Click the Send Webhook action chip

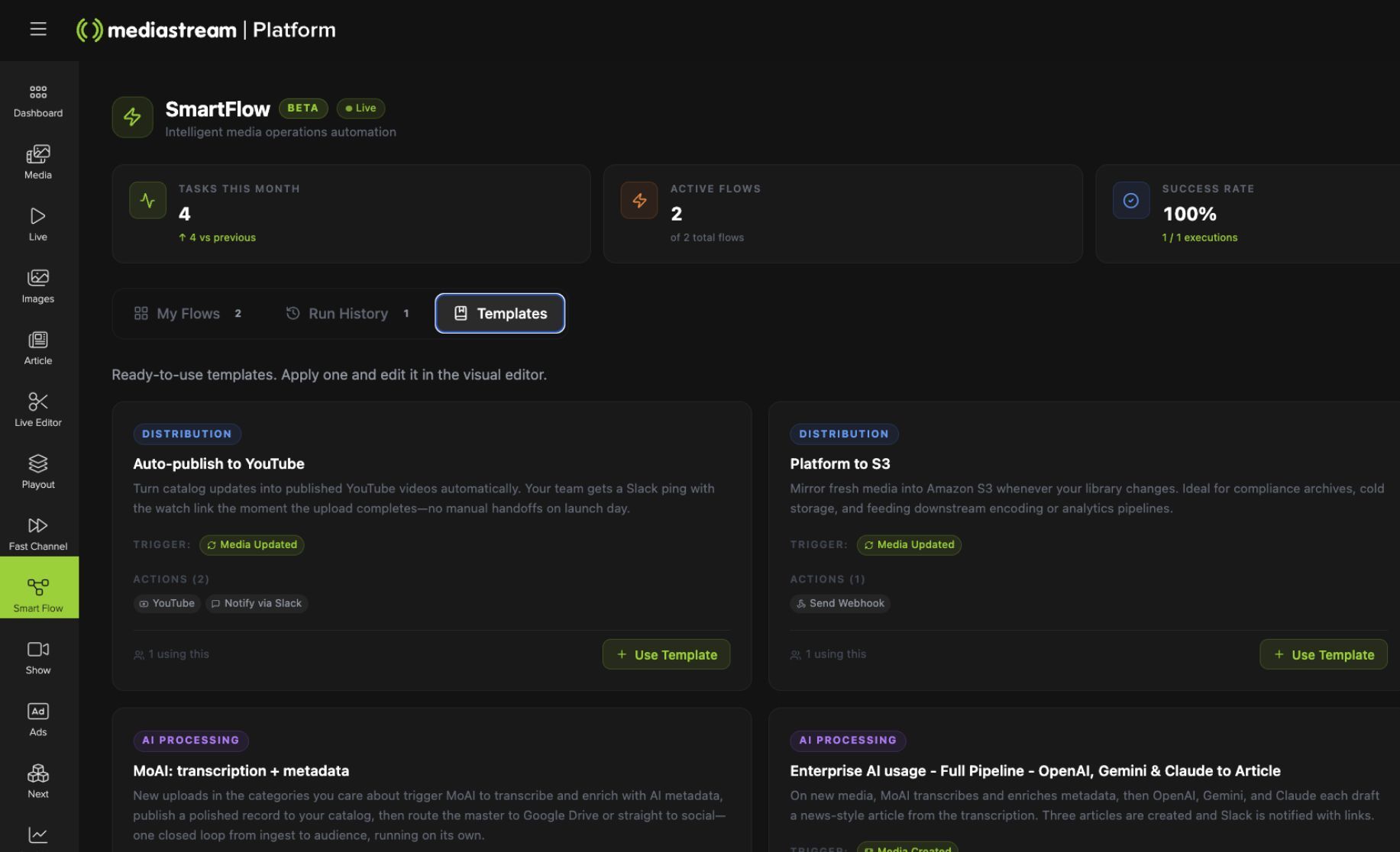click(840, 603)
